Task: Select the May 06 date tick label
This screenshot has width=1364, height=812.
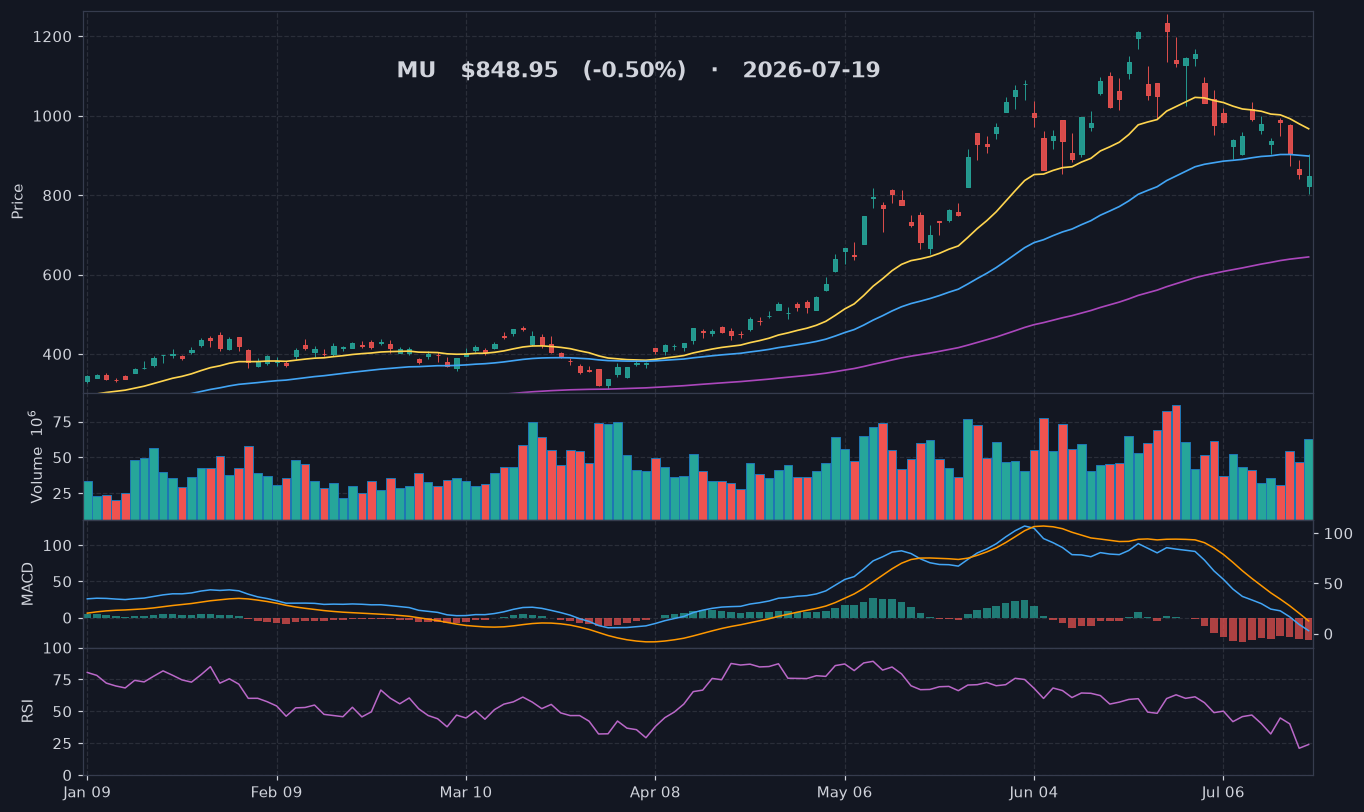Action: point(844,792)
